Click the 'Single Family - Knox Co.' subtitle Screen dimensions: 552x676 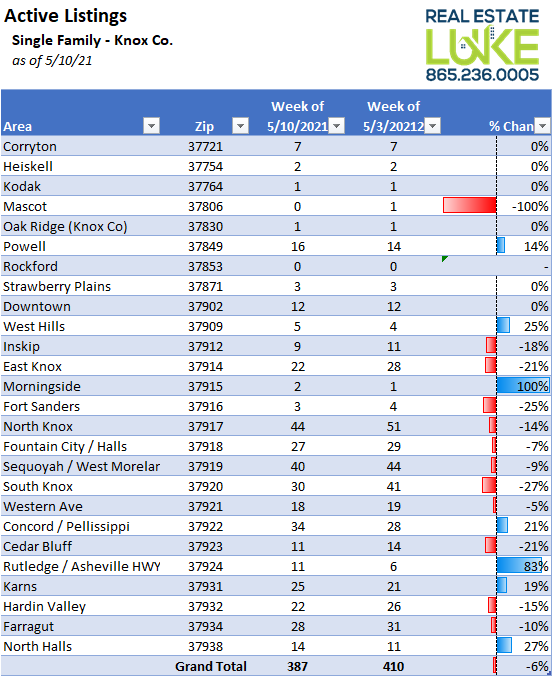click(92, 41)
